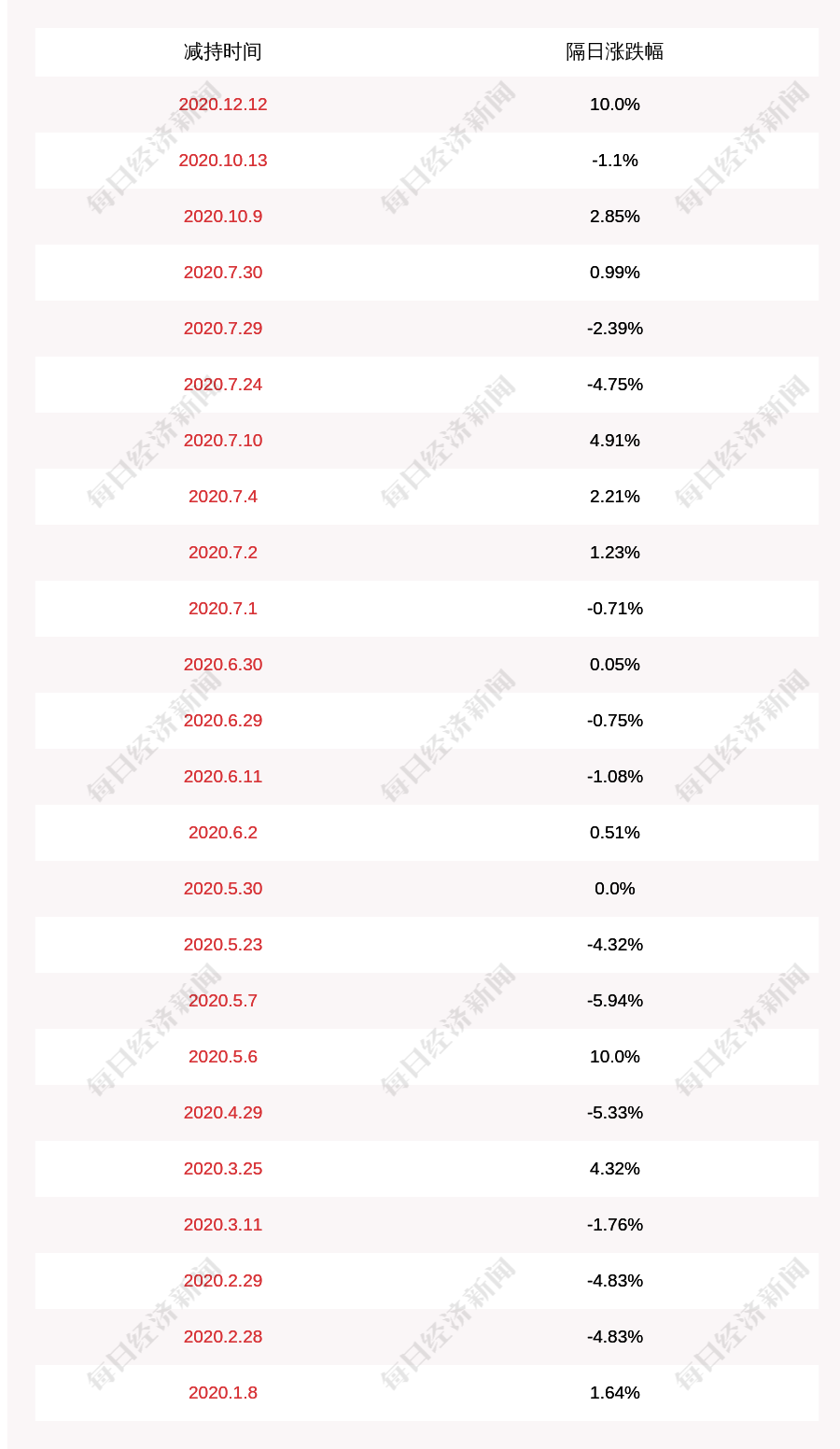Select the 2020.7.30 date entry

click(x=222, y=272)
